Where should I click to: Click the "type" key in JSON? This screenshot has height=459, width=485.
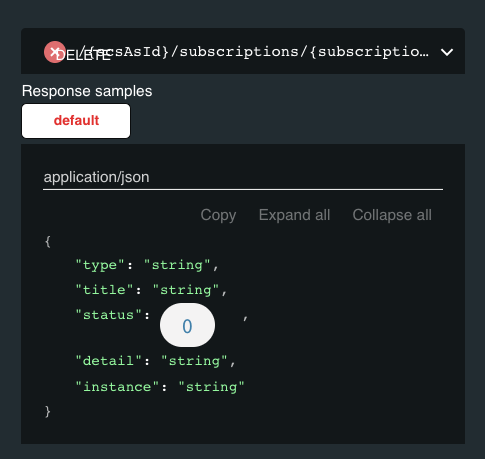pyautogui.click(x=100, y=265)
